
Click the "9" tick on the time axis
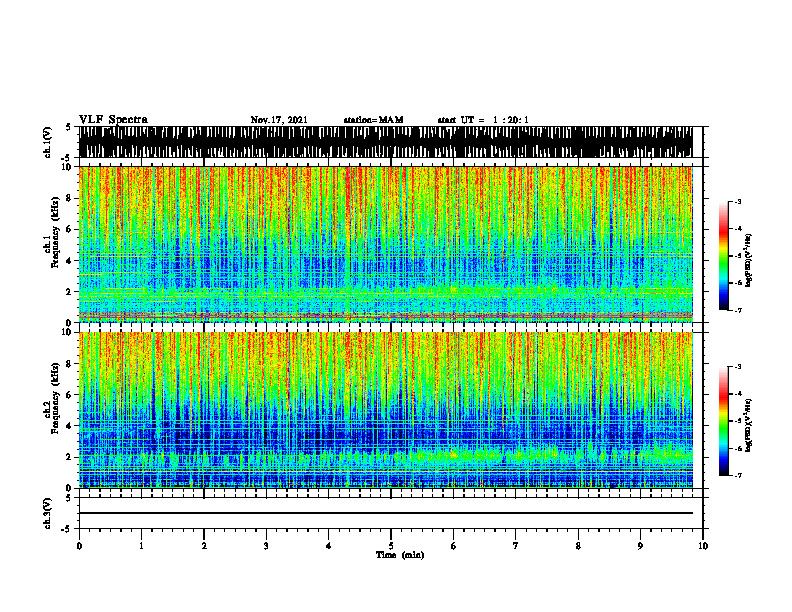[x=640, y=546]
